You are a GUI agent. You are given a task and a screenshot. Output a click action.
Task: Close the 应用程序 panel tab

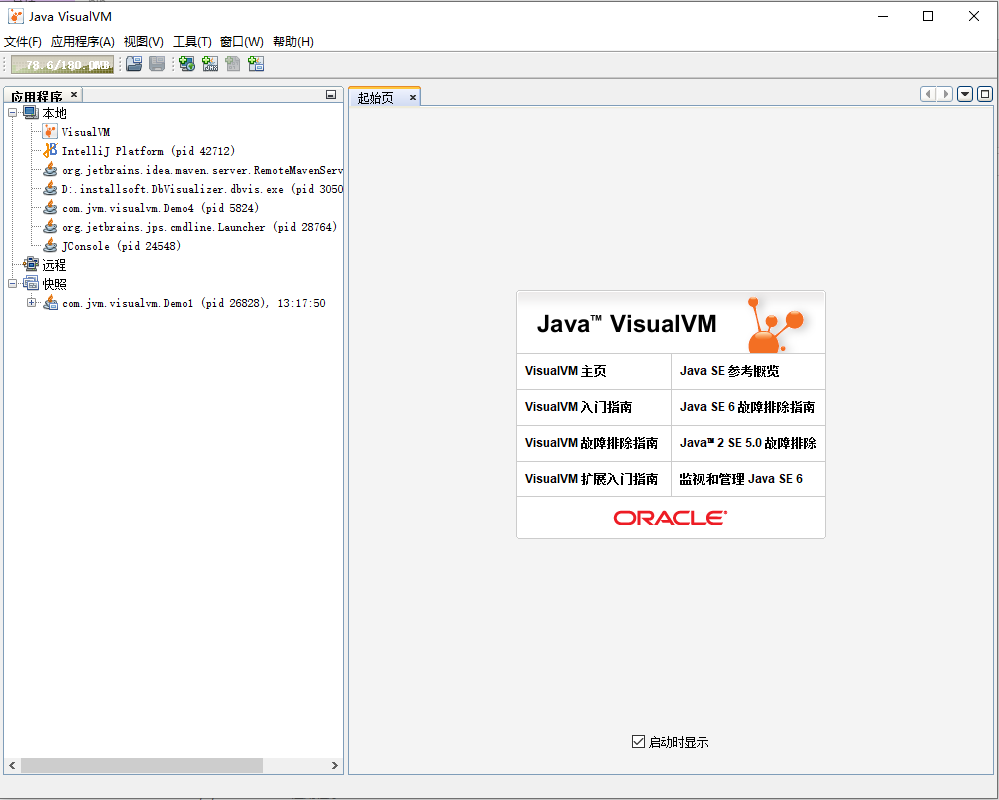tap(74, 94)
